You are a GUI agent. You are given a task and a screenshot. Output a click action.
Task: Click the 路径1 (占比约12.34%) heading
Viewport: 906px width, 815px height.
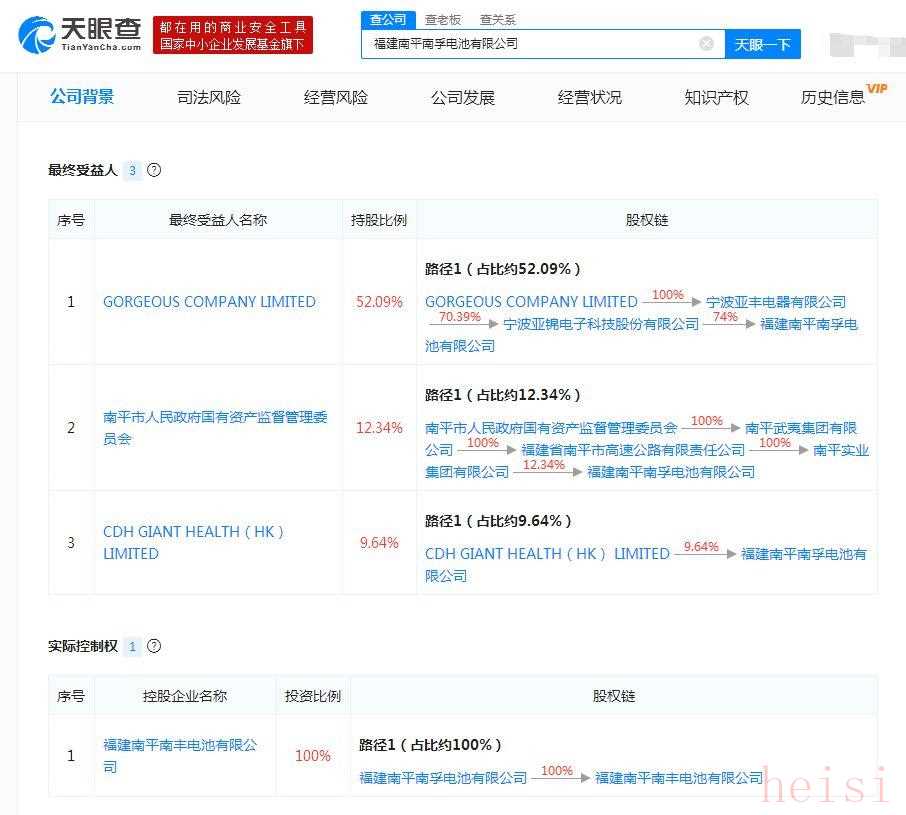pyautogui.click(x=503, y=395)
